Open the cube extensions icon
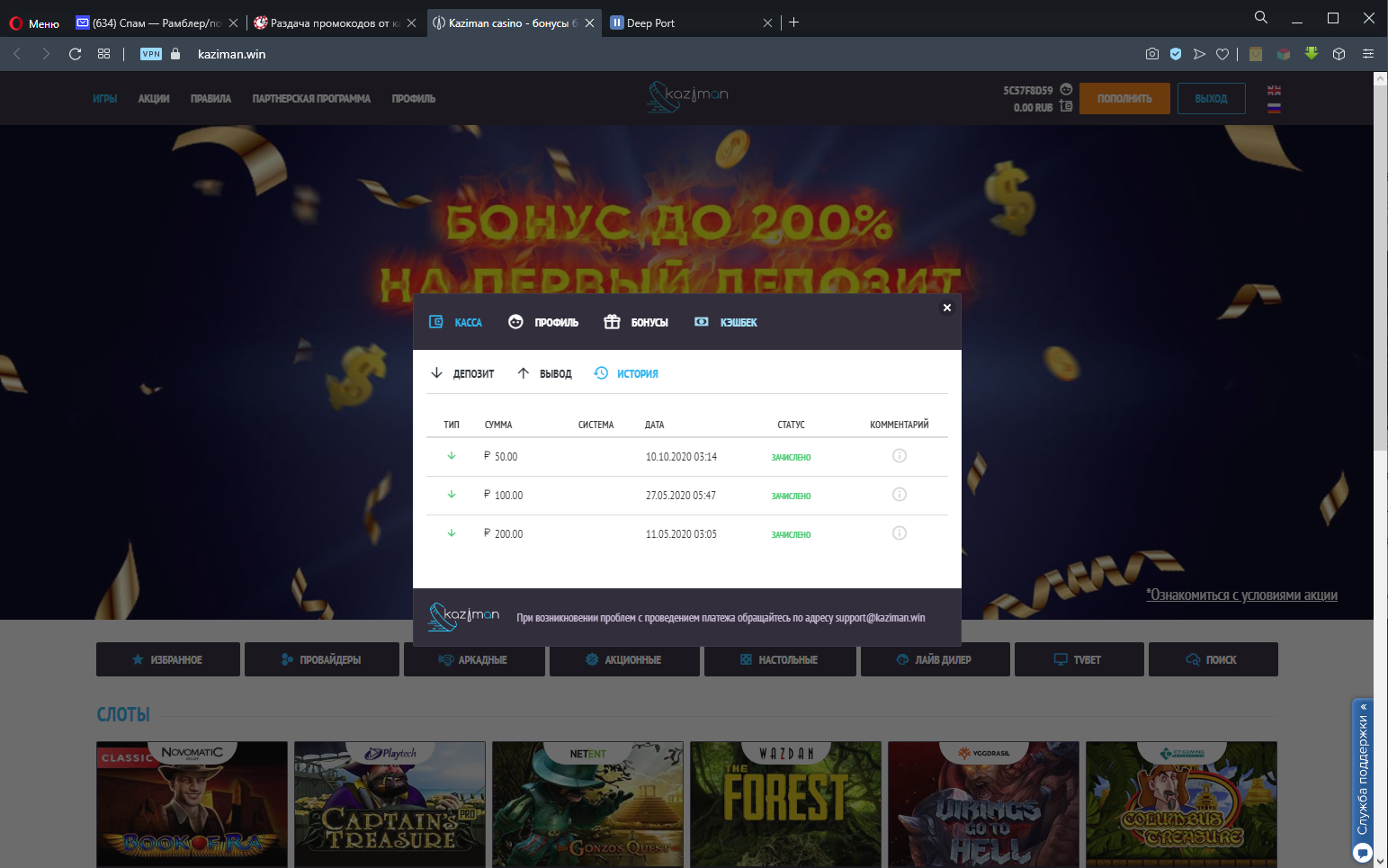 [1339, 54]
